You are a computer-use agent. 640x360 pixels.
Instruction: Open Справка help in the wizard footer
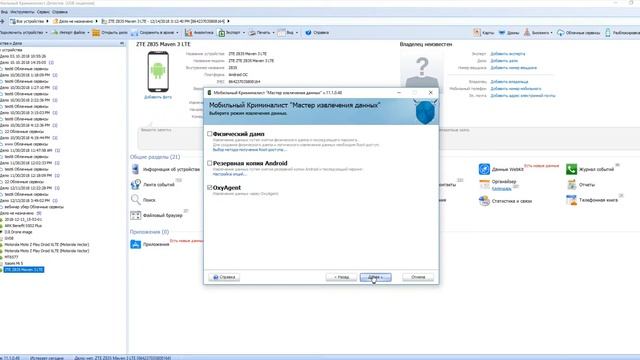click(x=224, y=277)
